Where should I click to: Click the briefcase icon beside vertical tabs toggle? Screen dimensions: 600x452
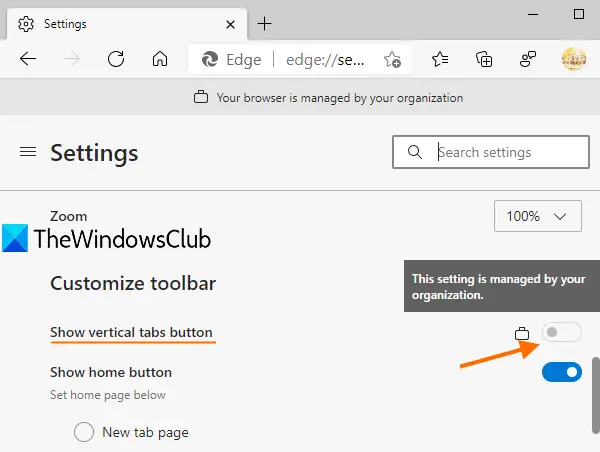[522, 333]
